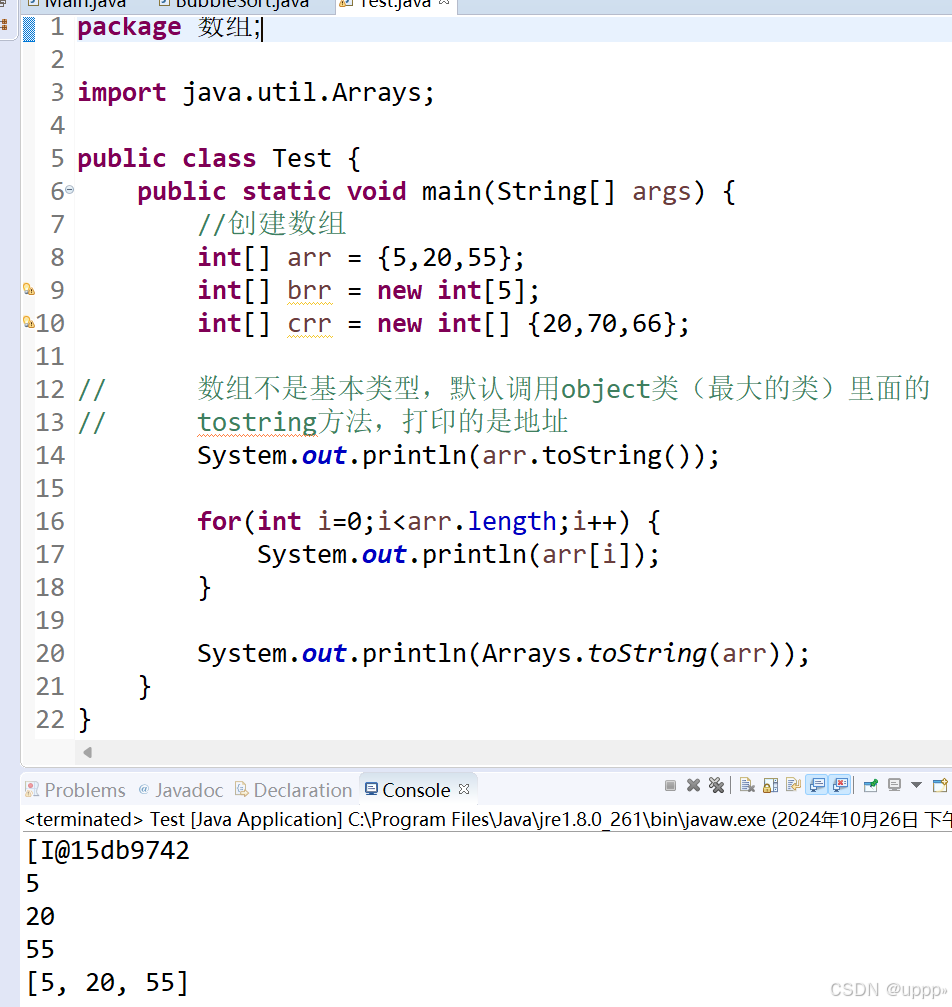This screenshot has height=1007, width=952.
Task: Click Remove All Terminated Launches double-X icon
Action: tap(716, 785)
